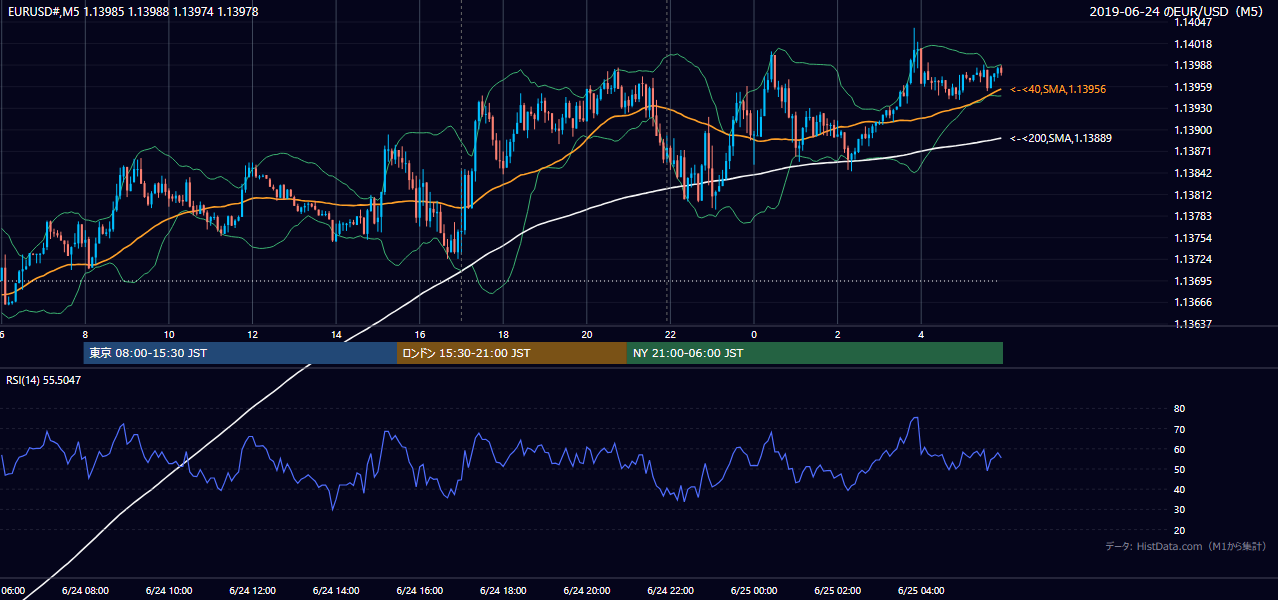Click price axis label 1.13695
Image resolution: width=1278 pixels, height=600 pixels.
tap(1193, 281)
